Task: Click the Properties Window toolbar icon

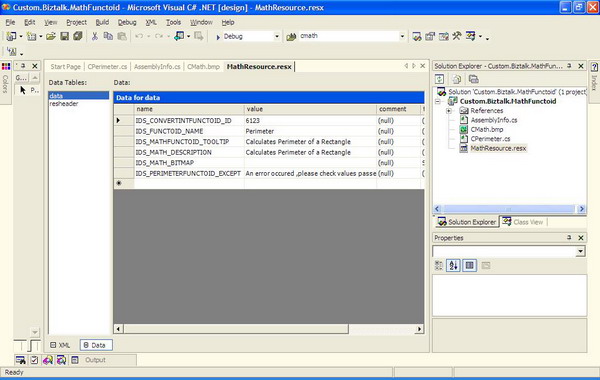Action: tap(430, 36)
